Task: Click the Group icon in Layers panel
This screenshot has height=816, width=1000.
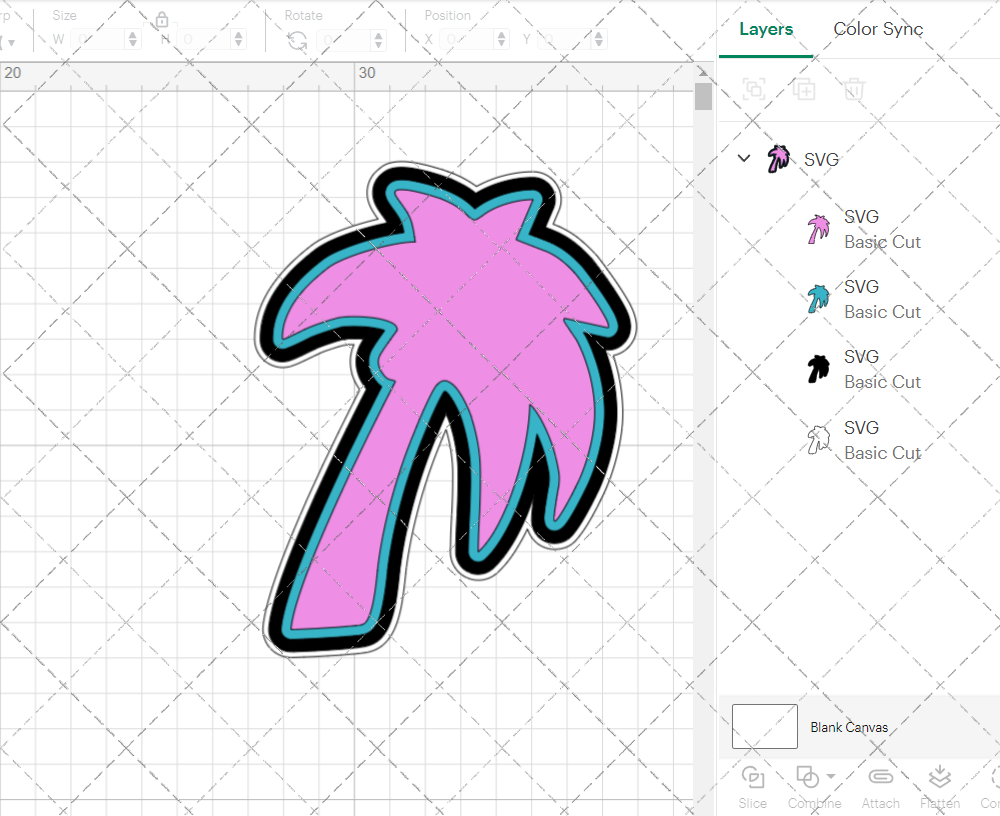Action: pyautogui.click(x=754, y=89)
